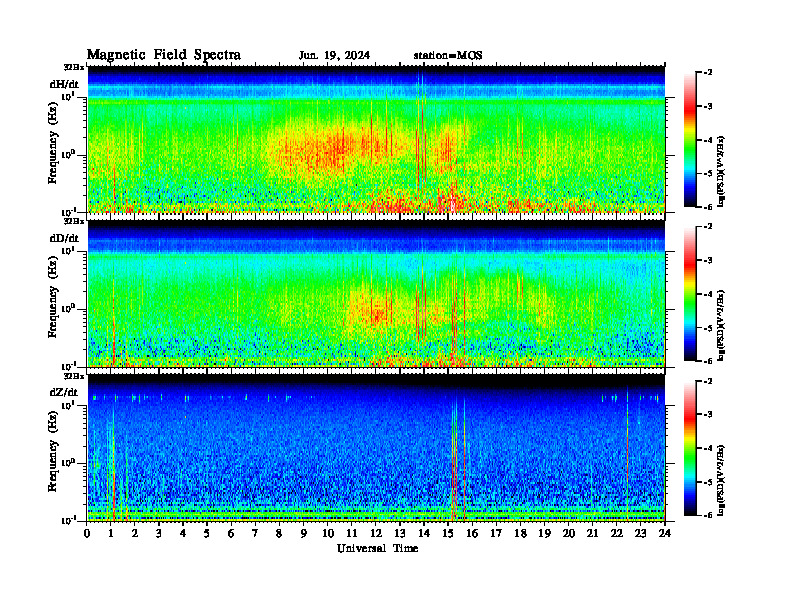Viewport: 792px width, 612px height.
Task: Click the 3 hour tick label on time axis
Action: [x=160, y=534]
